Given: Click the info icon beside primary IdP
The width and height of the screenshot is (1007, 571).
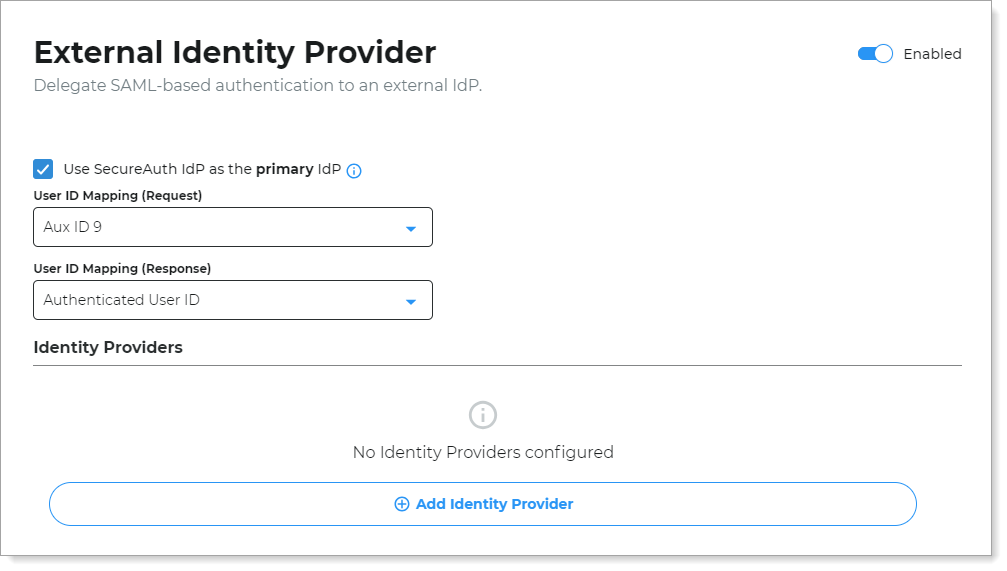Looking at the screenshot, I should [354, 170].
